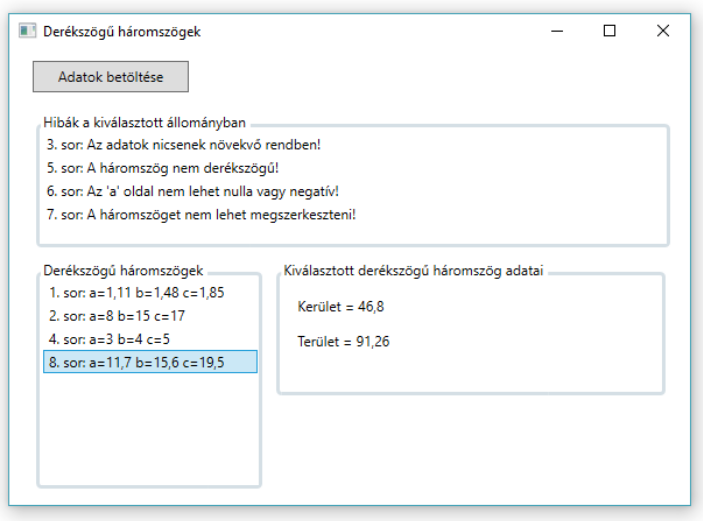Maximize the application window
The height and width of the screenshot is (521, 703).
(610, 31)
